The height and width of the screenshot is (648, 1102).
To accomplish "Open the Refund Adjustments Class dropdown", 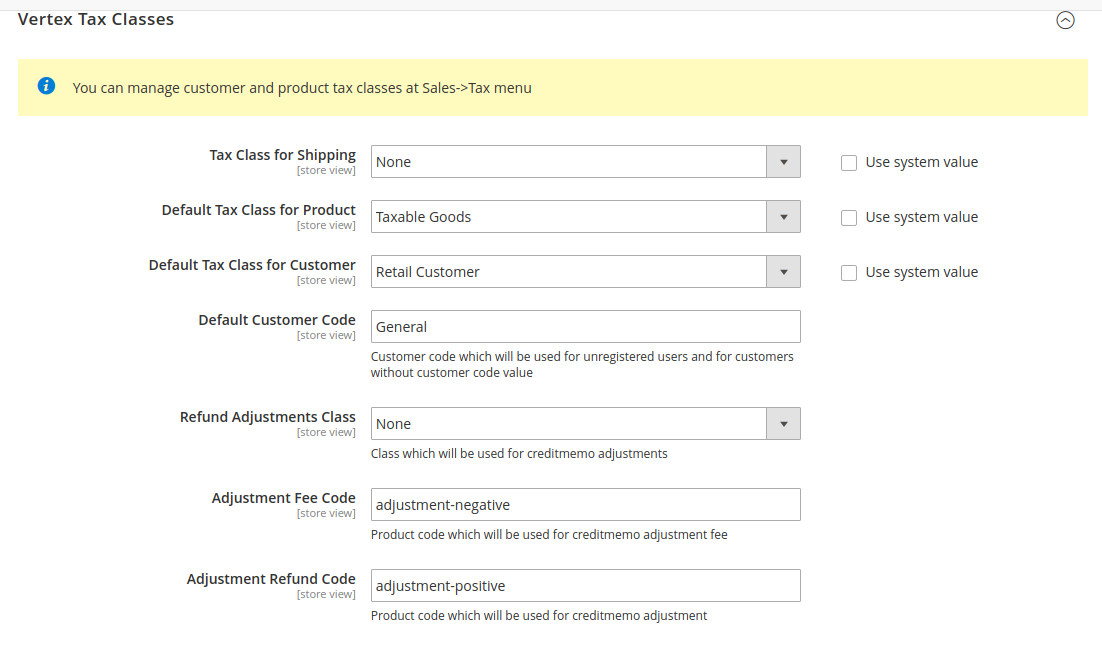I will pos(783,423).
